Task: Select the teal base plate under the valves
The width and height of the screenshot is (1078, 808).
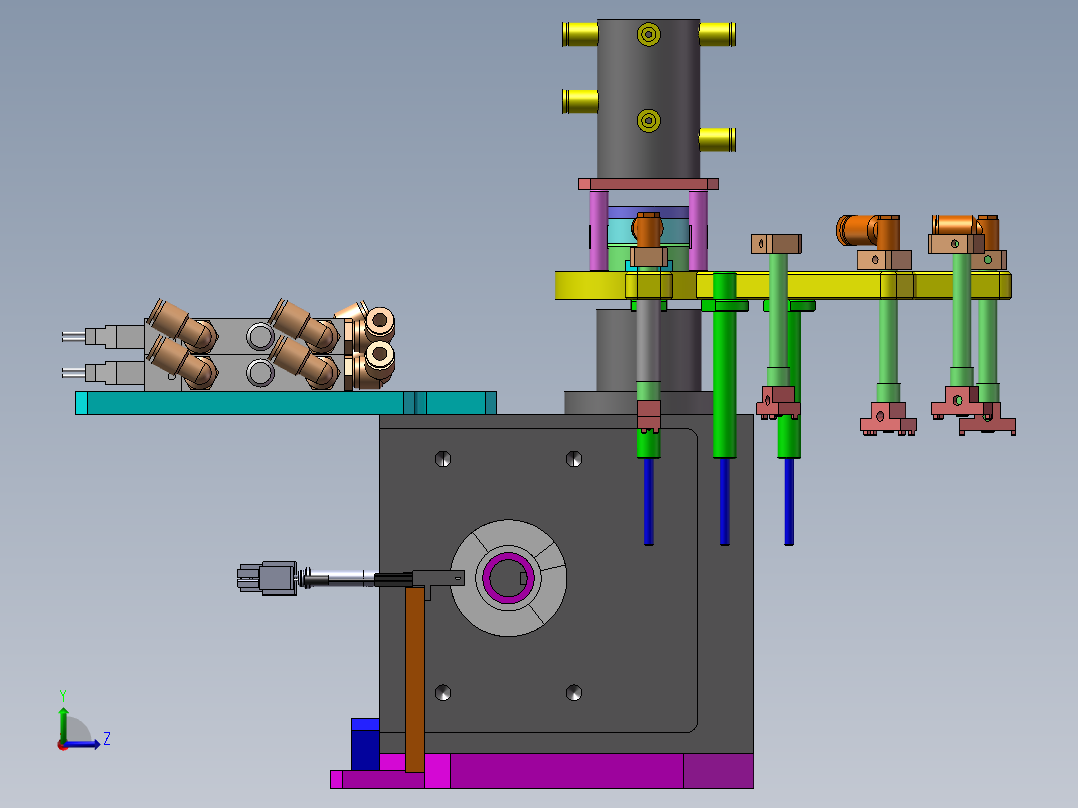Action: click(285, 403)
